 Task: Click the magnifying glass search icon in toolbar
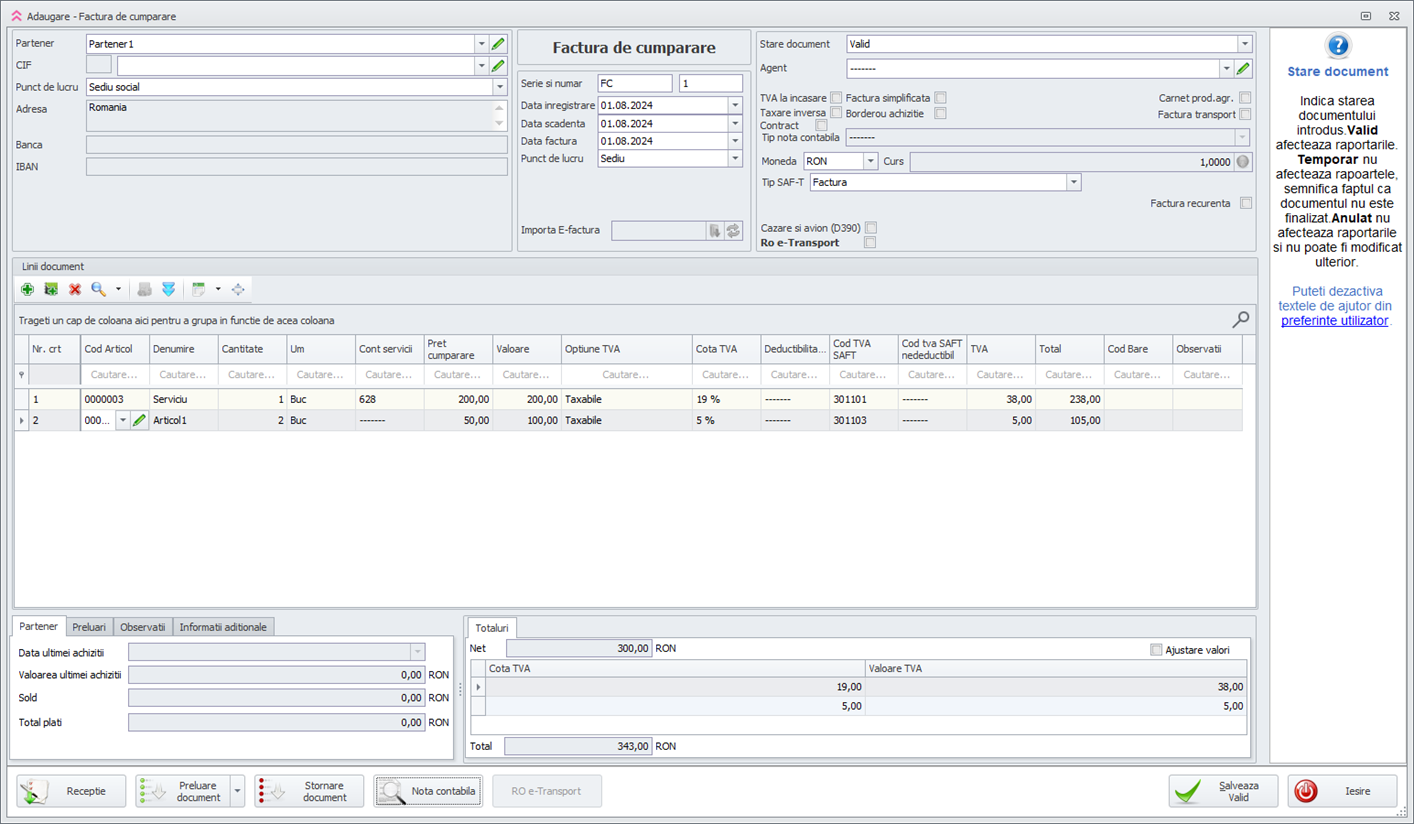pos(99,289)
